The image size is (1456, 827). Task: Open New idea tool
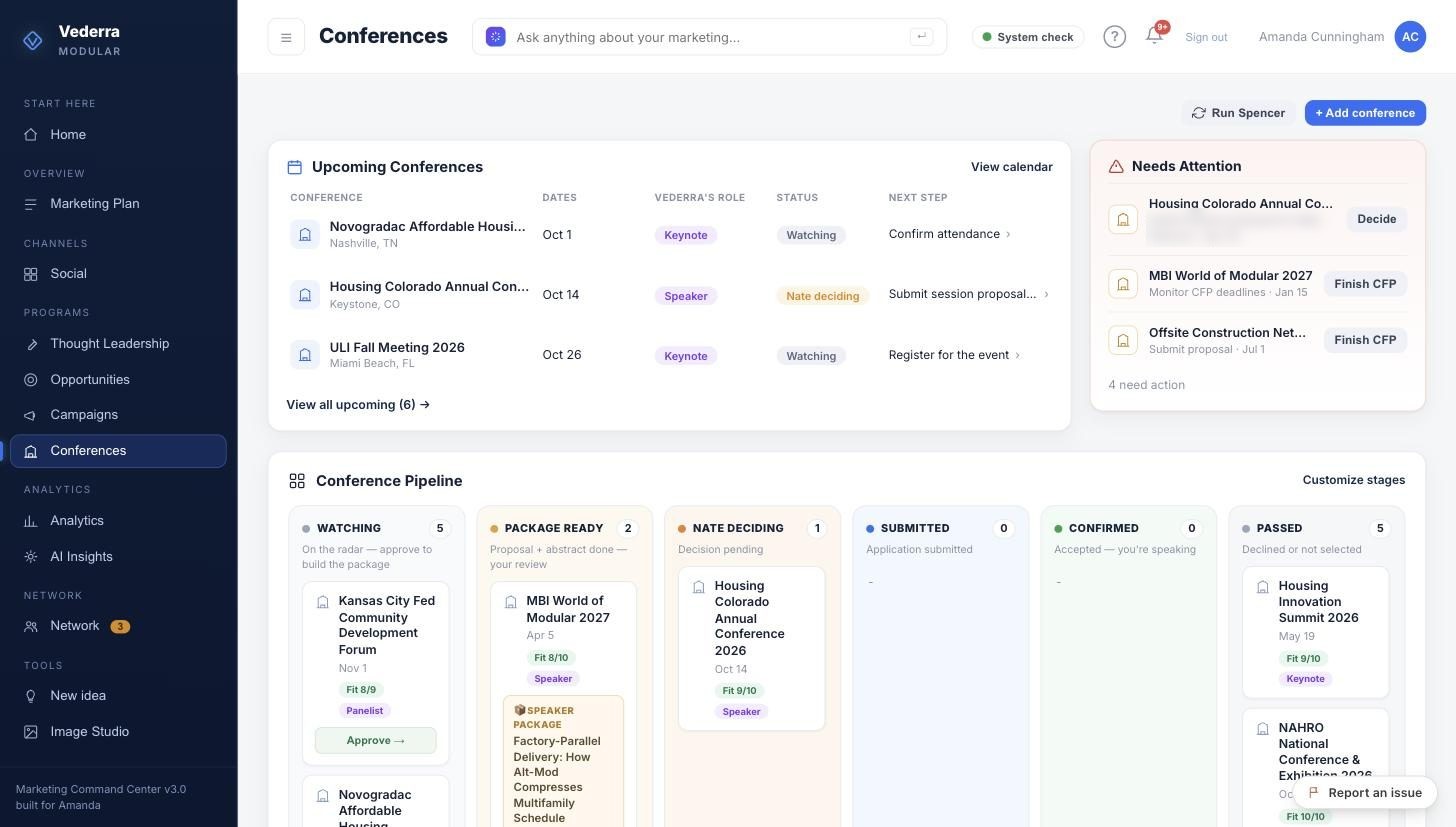[118, 696]
